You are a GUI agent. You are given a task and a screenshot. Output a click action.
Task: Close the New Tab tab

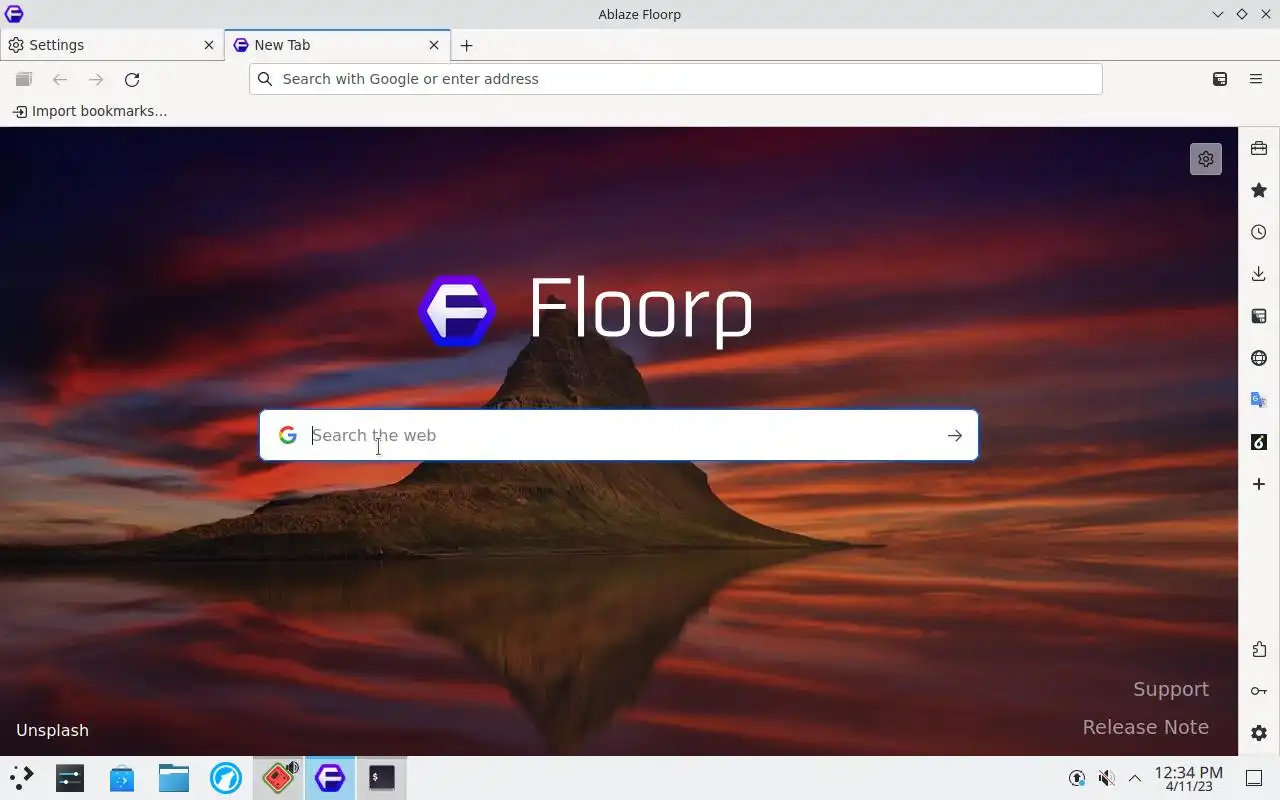pos(434,45)
